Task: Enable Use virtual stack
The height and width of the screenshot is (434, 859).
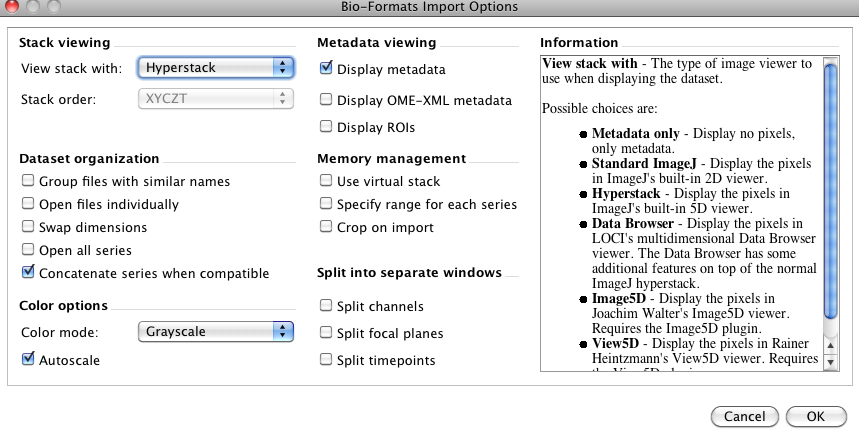Action: [326, 181]
